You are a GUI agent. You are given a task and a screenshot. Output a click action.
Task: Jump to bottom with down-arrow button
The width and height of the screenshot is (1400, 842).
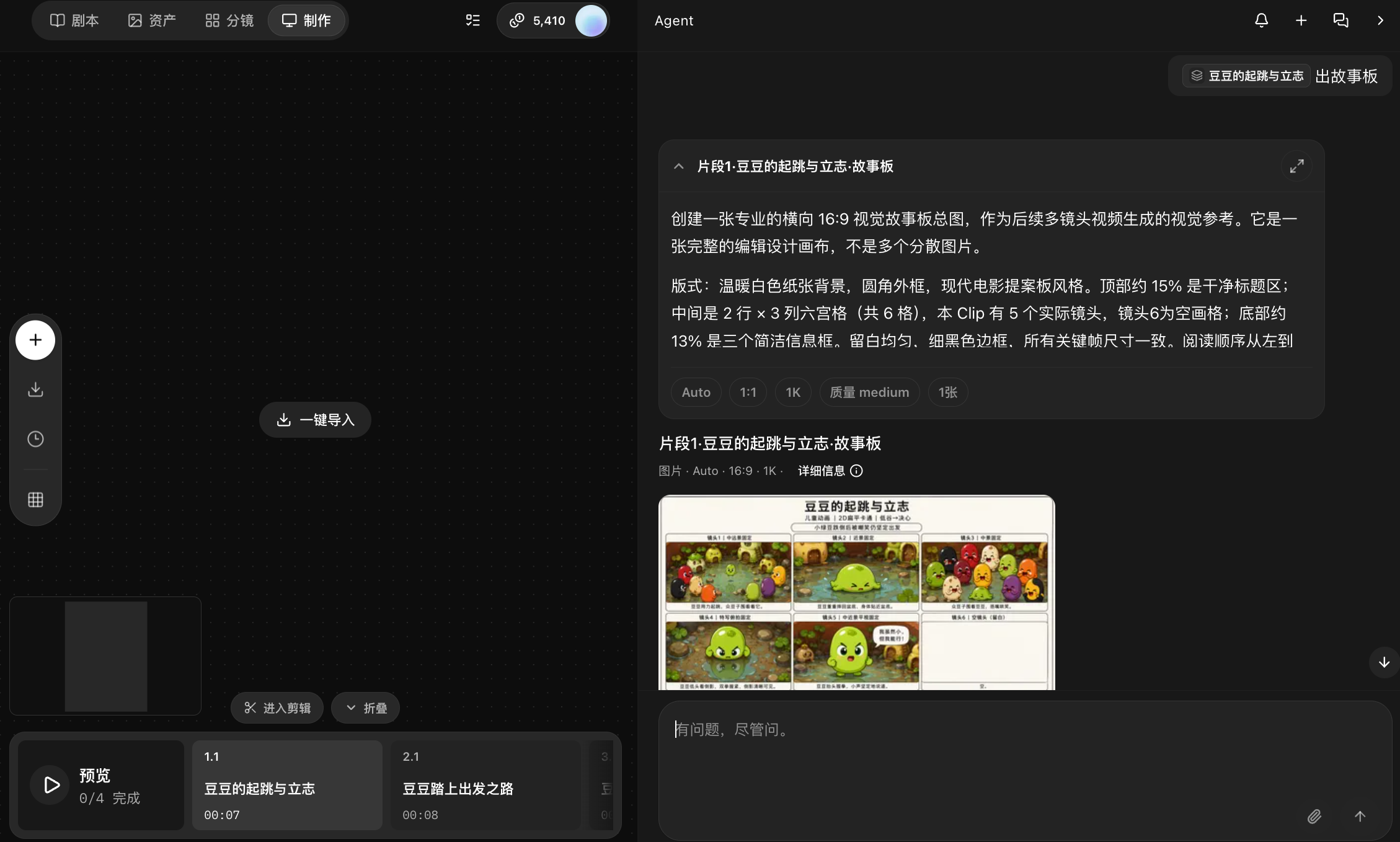[1383, 662]
